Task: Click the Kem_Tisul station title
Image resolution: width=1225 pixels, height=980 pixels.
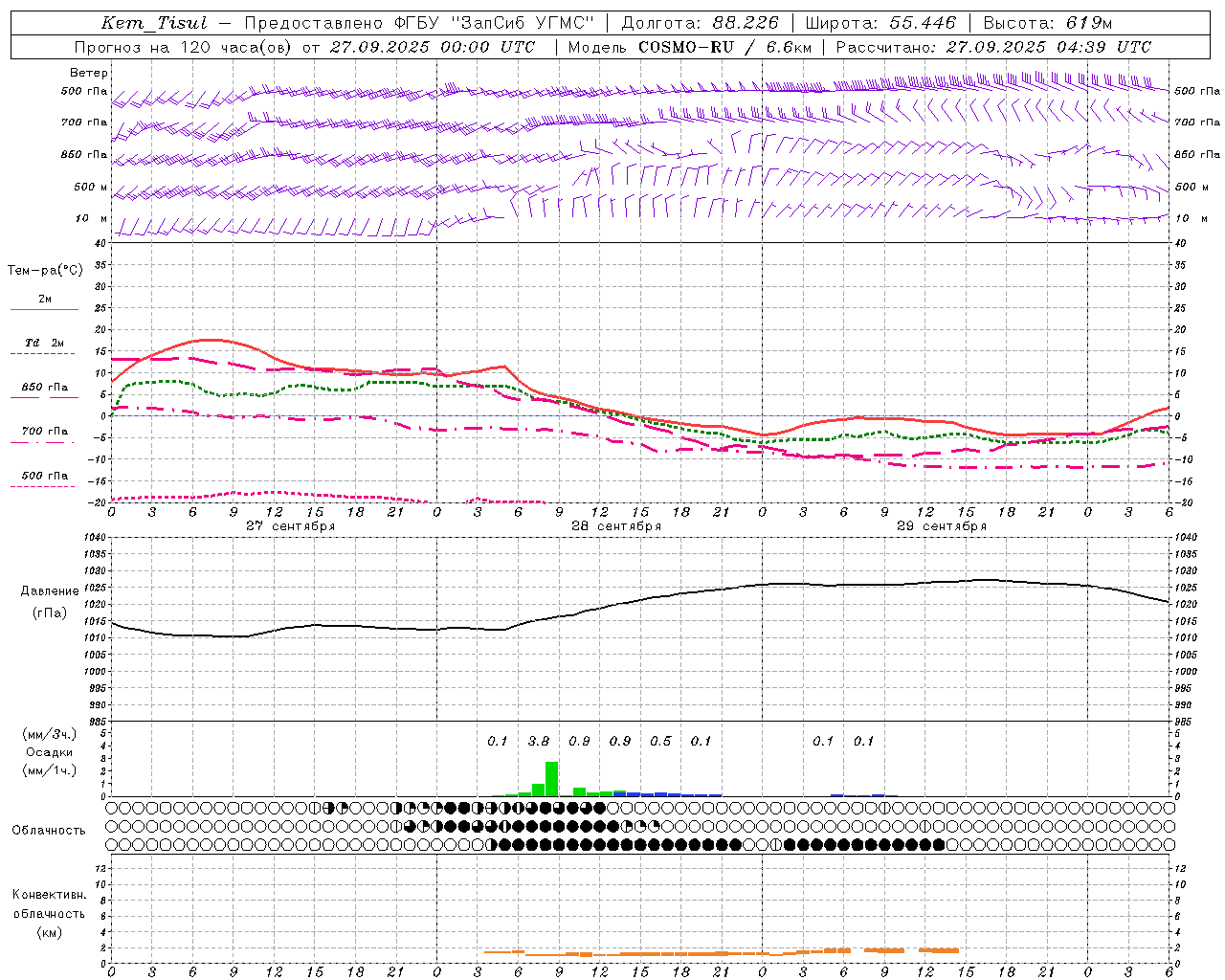Action: point(153,23)
